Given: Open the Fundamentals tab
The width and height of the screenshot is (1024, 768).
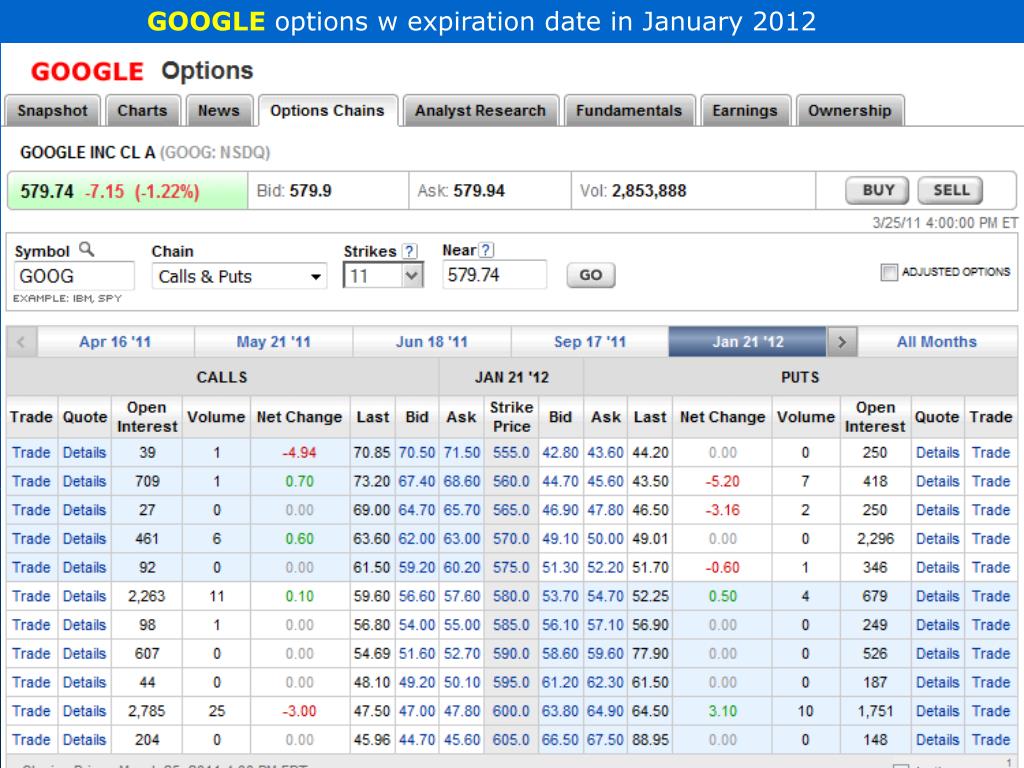Looking at the screenshot, I should tap(629, 110).
